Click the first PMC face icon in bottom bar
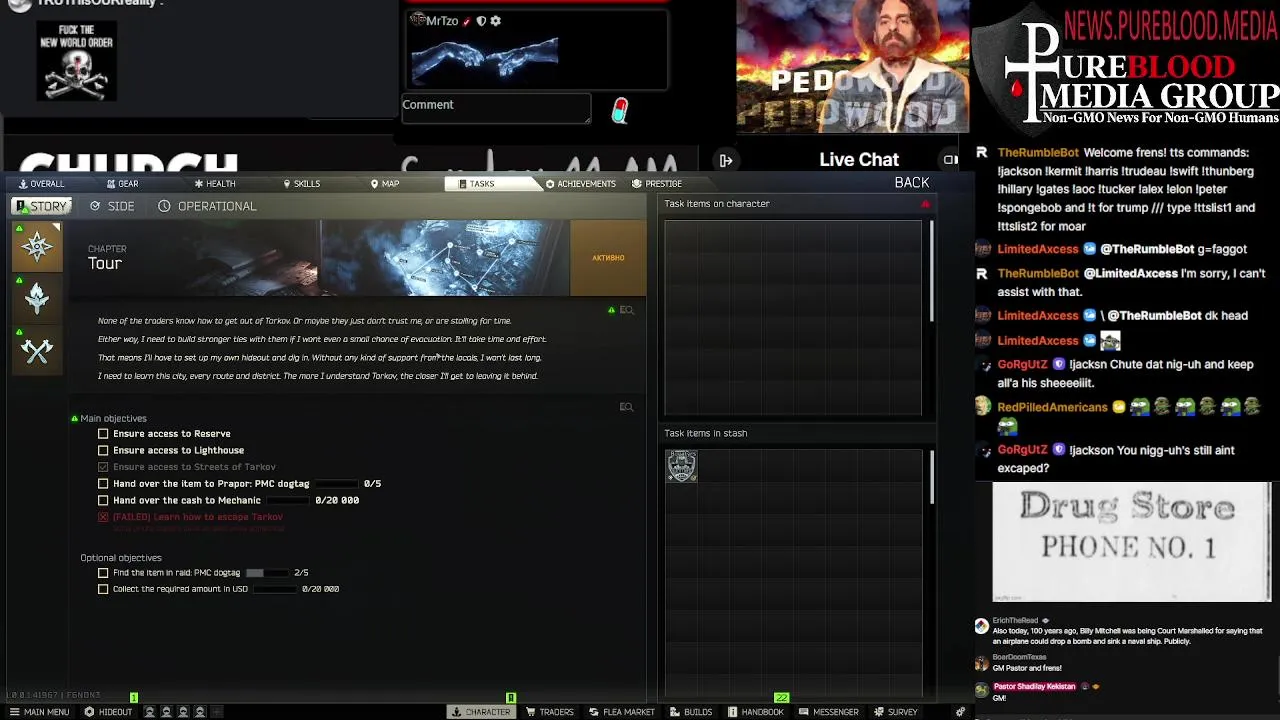The width and height of the screenshot is (1280, 720). click(x=150, y=712)
